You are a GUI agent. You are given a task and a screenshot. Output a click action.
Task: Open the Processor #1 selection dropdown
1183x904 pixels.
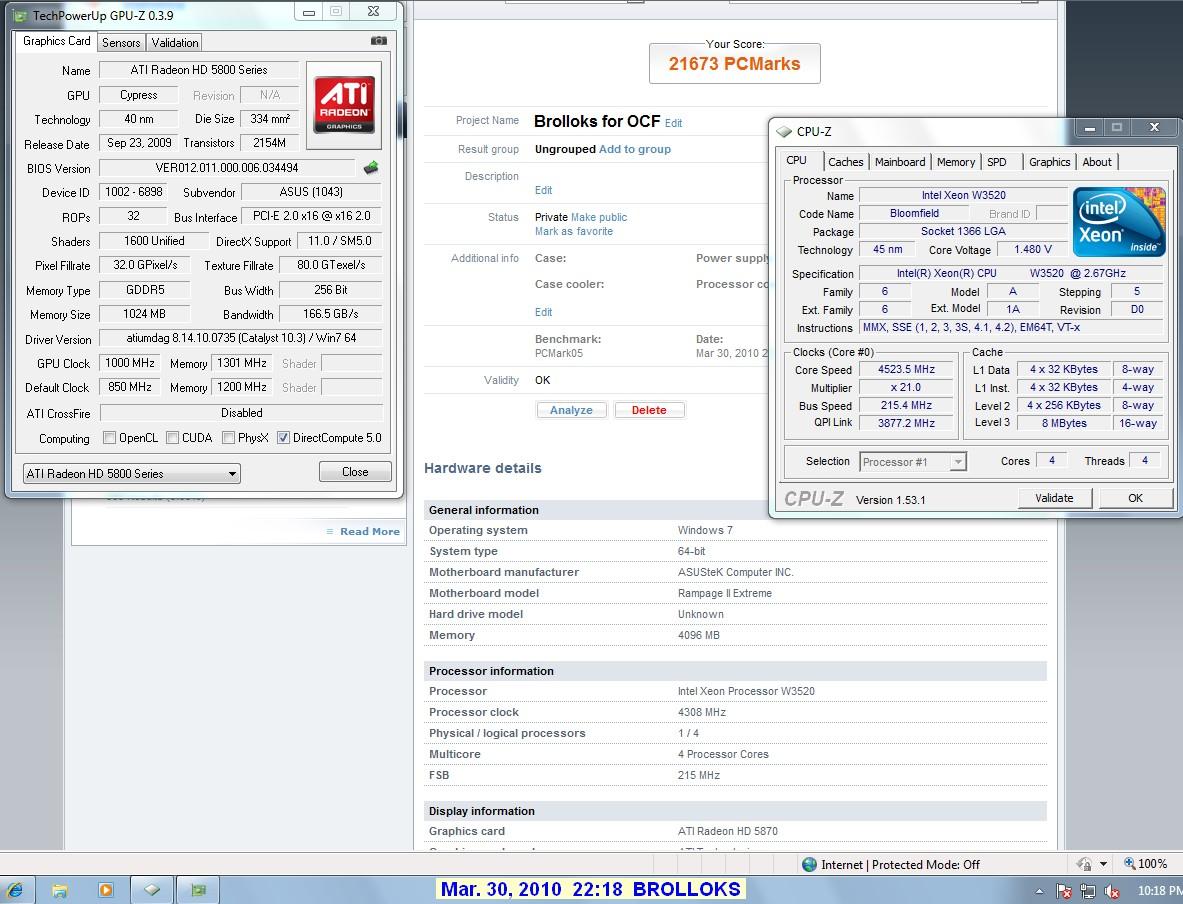pyautogui.click(x=912, y=462)
